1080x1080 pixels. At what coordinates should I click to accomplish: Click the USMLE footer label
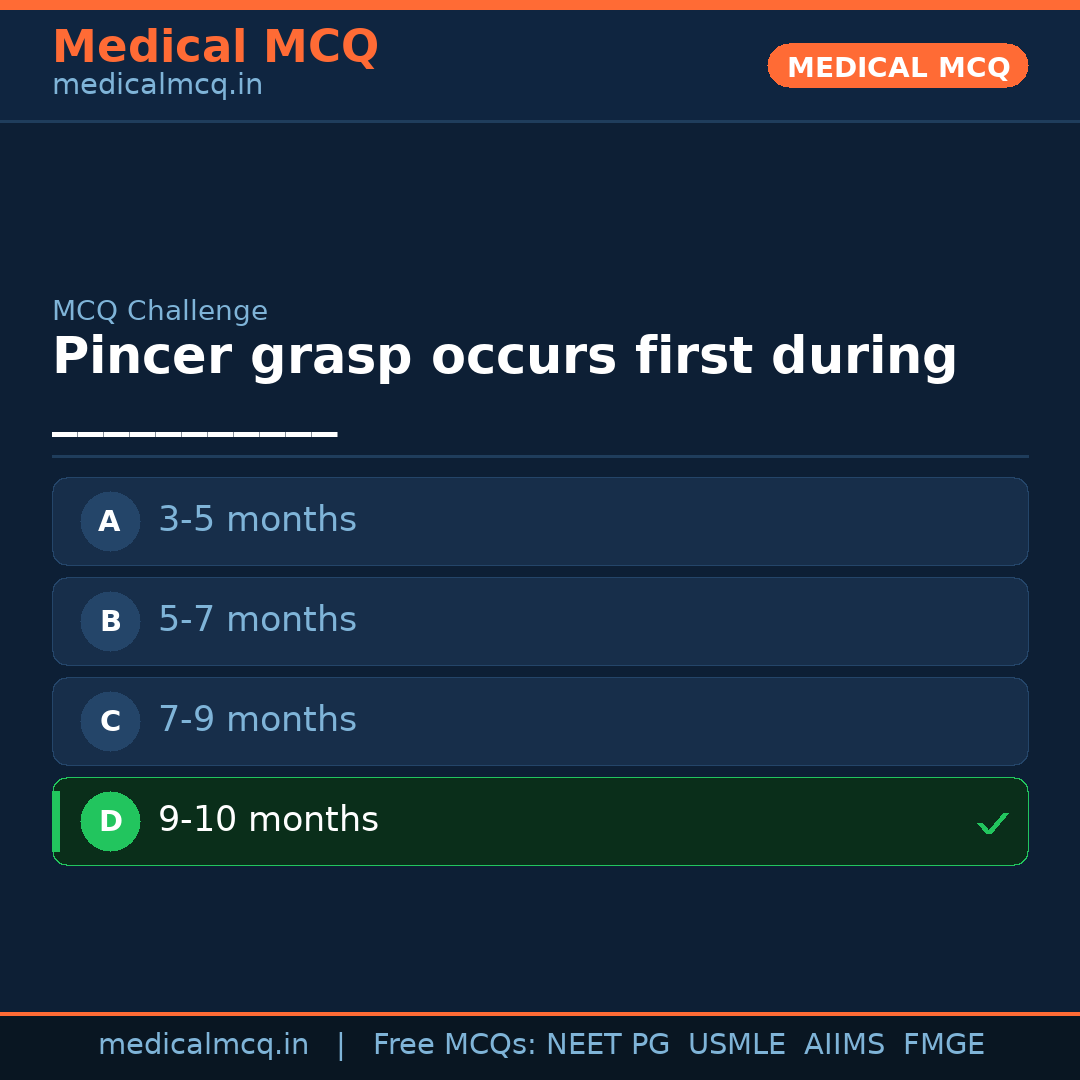point(737,1043)
